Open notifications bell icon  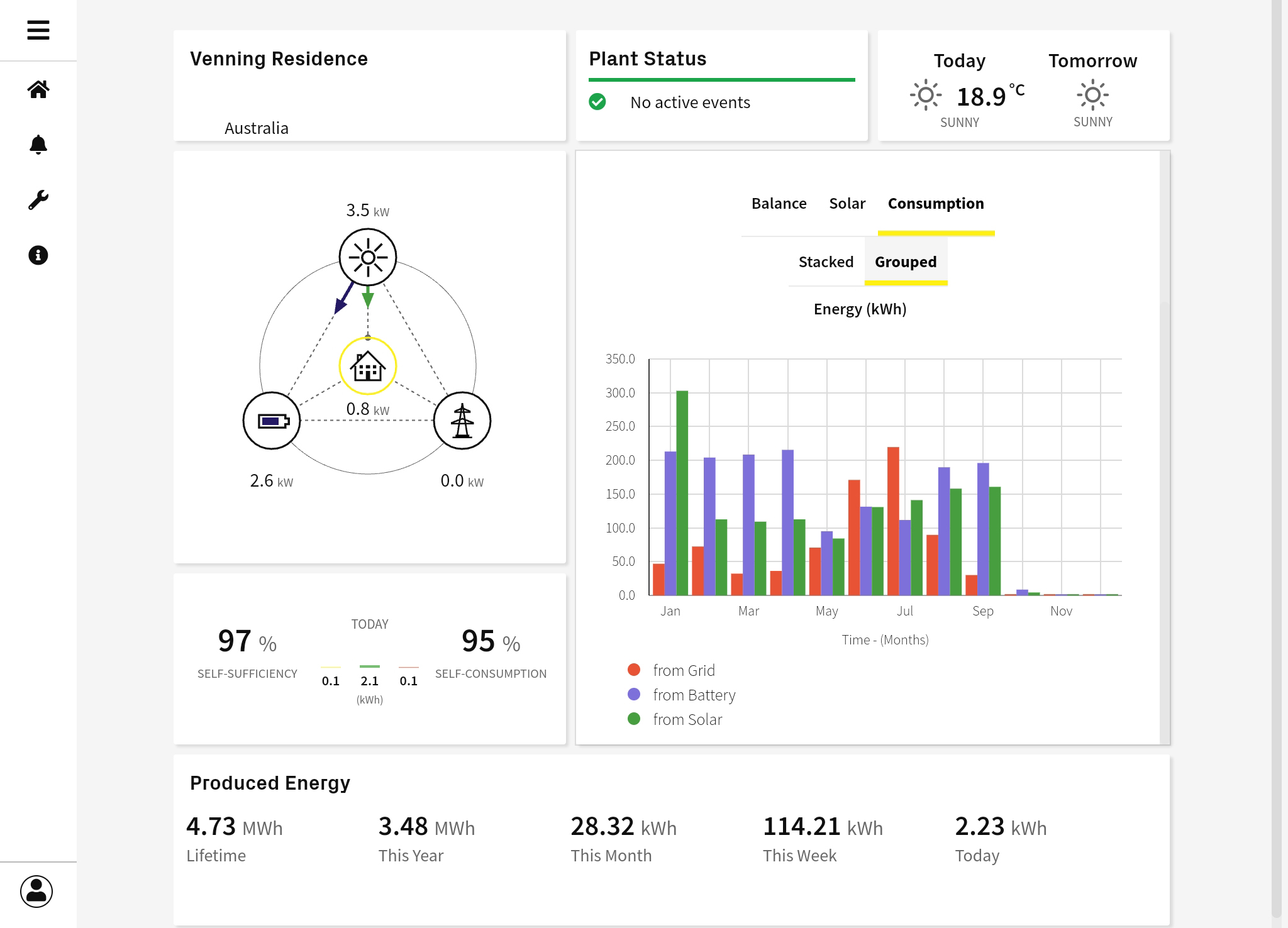coord(38,145)
